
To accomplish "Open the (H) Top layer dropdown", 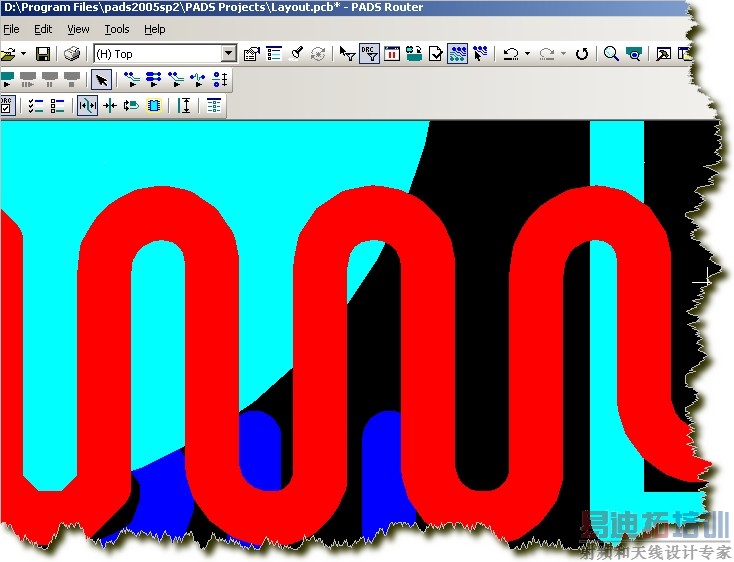I will pos(228,54).
